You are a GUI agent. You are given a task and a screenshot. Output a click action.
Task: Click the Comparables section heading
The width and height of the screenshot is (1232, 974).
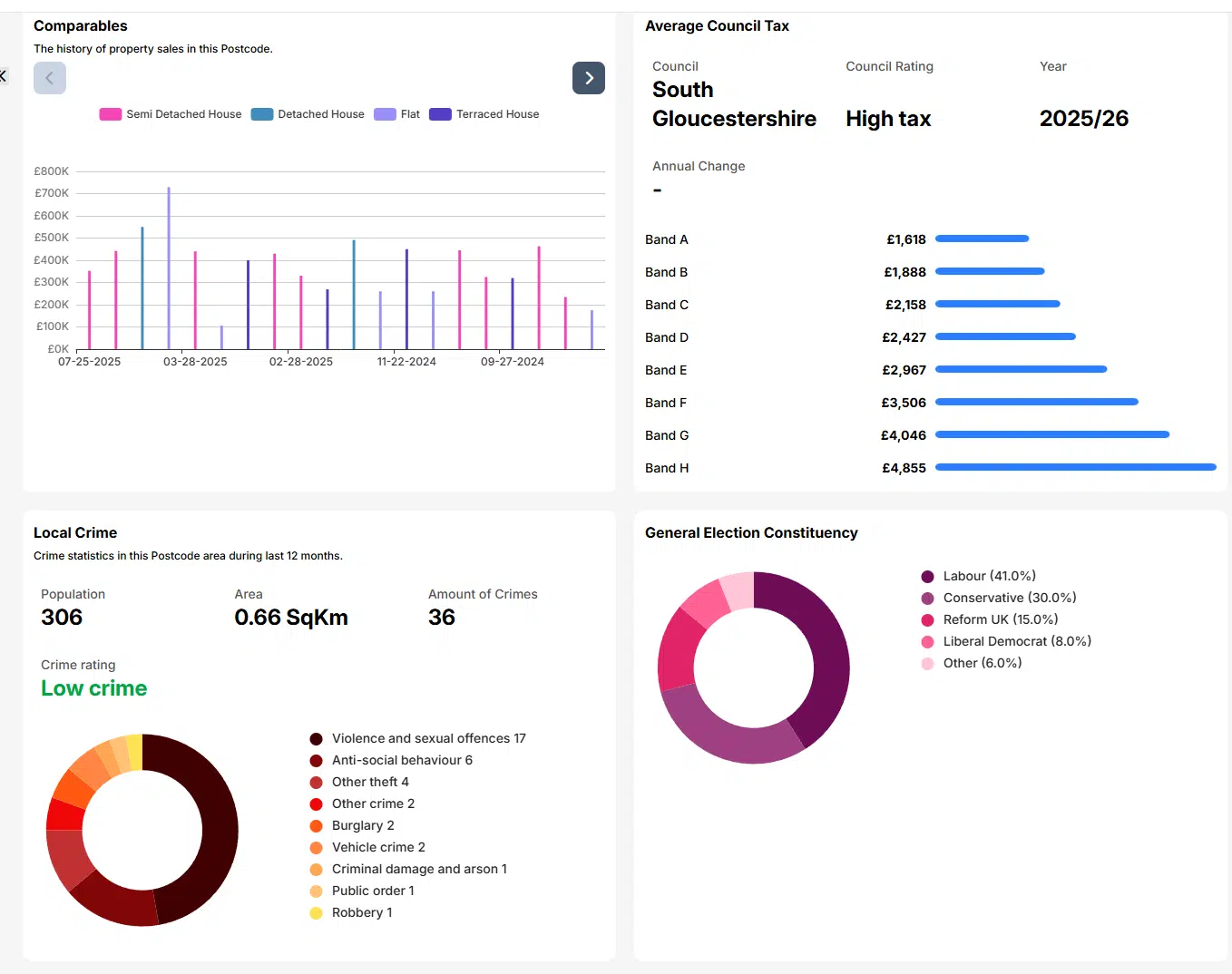point(81,26)
